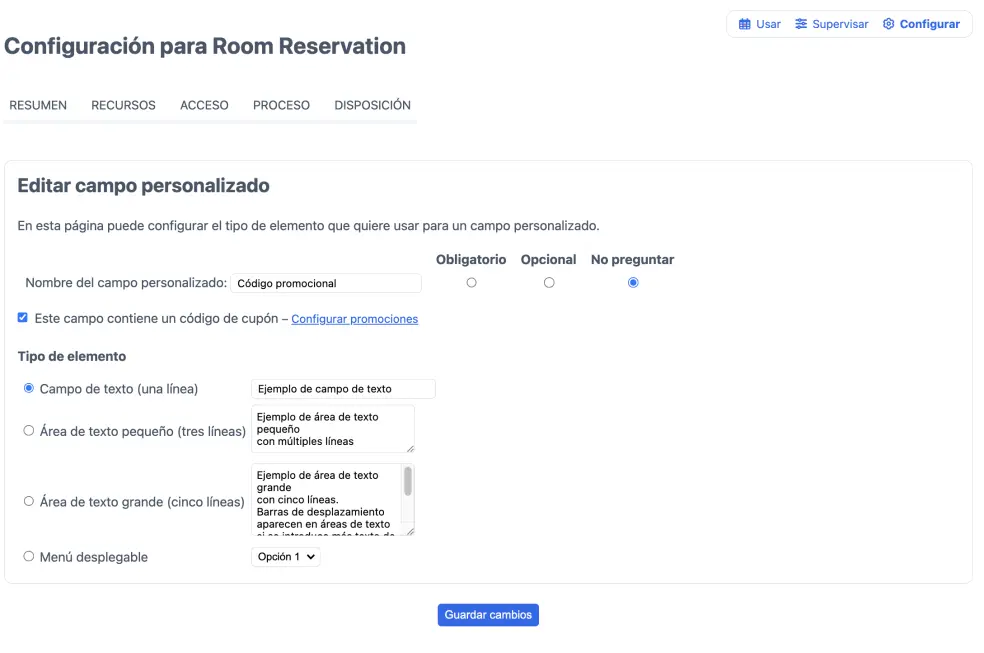Click the small text area resize handle
Image resolution: width=984 pixels, height=653 pixels.
click(x=410, y=449)
